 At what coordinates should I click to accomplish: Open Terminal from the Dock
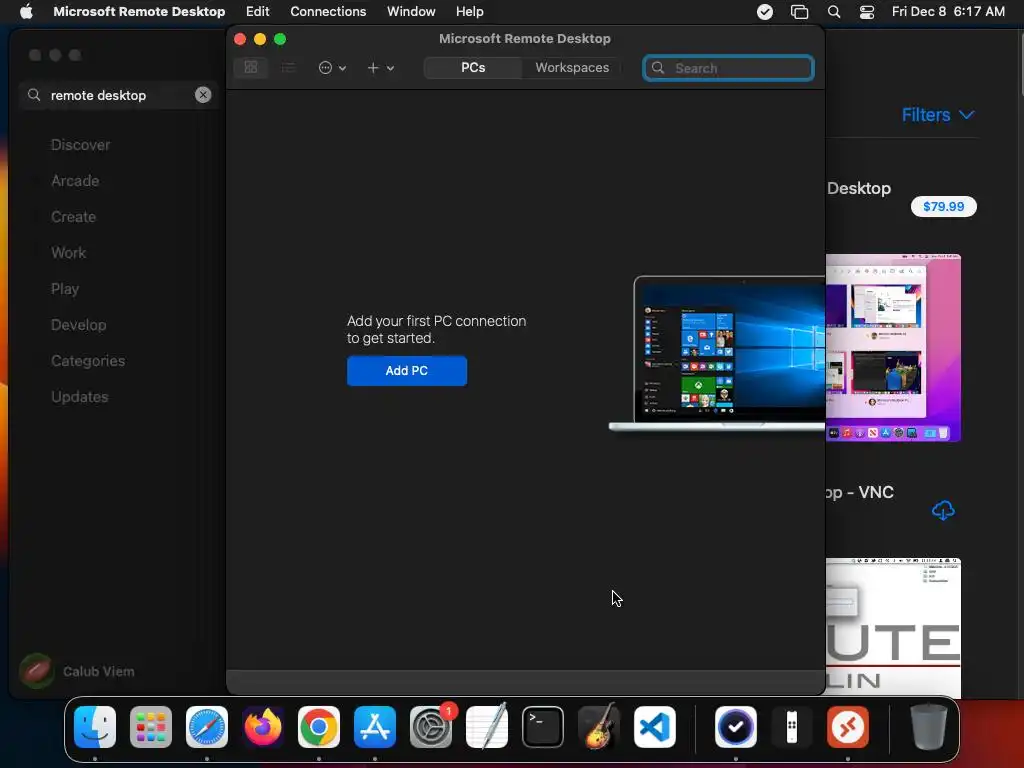tap(543, 727)
